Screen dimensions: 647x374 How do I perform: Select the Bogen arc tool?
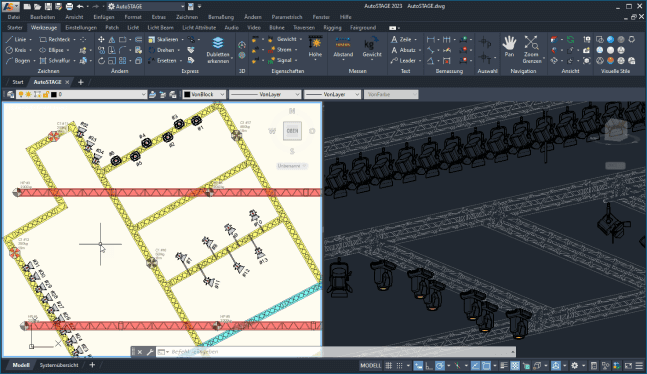point(18,61)
